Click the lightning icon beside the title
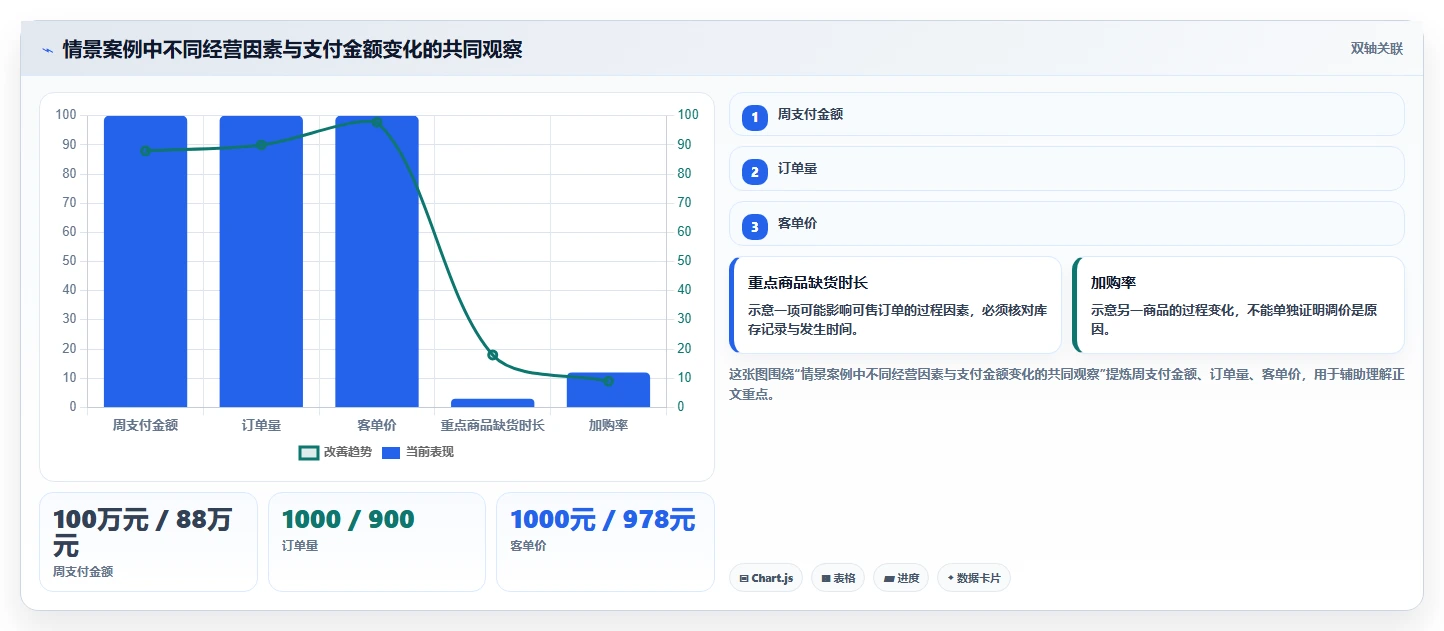The image size is (1444, 631). tap(47, 49)
